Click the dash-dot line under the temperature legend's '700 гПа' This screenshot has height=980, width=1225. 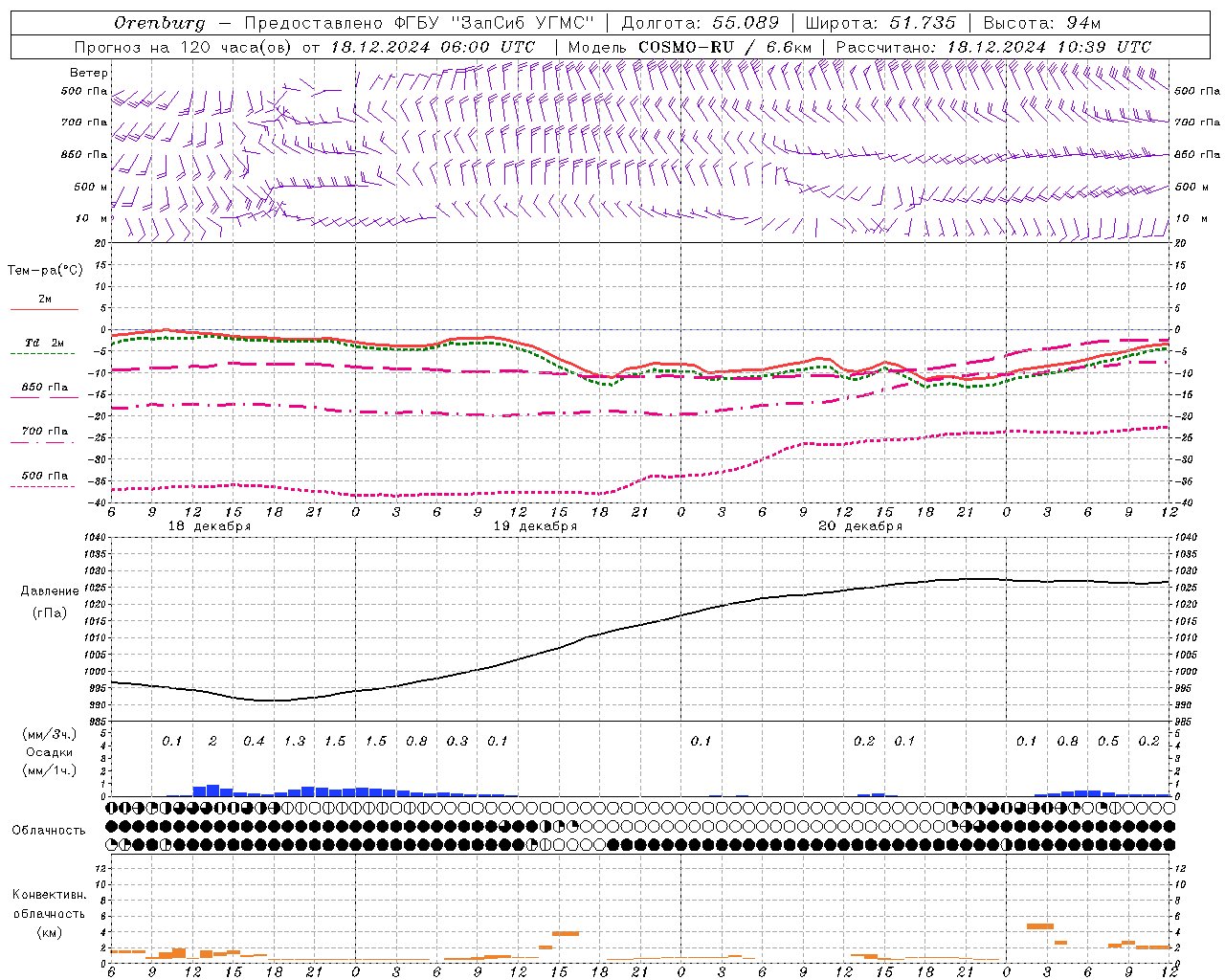tap(43, 442)
